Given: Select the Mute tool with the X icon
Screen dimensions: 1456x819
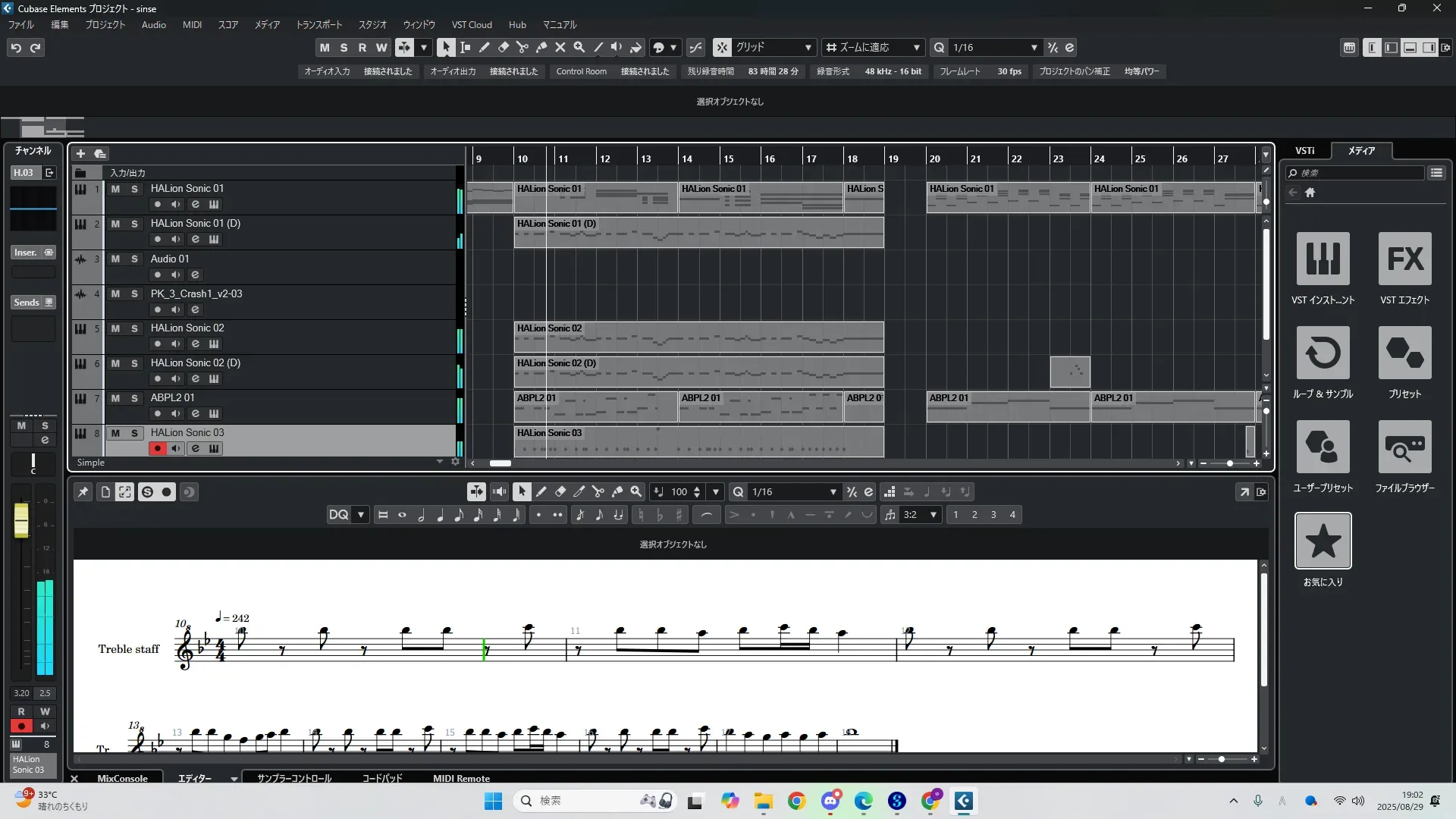Looking at the screenshot, I should click(560, 47).
